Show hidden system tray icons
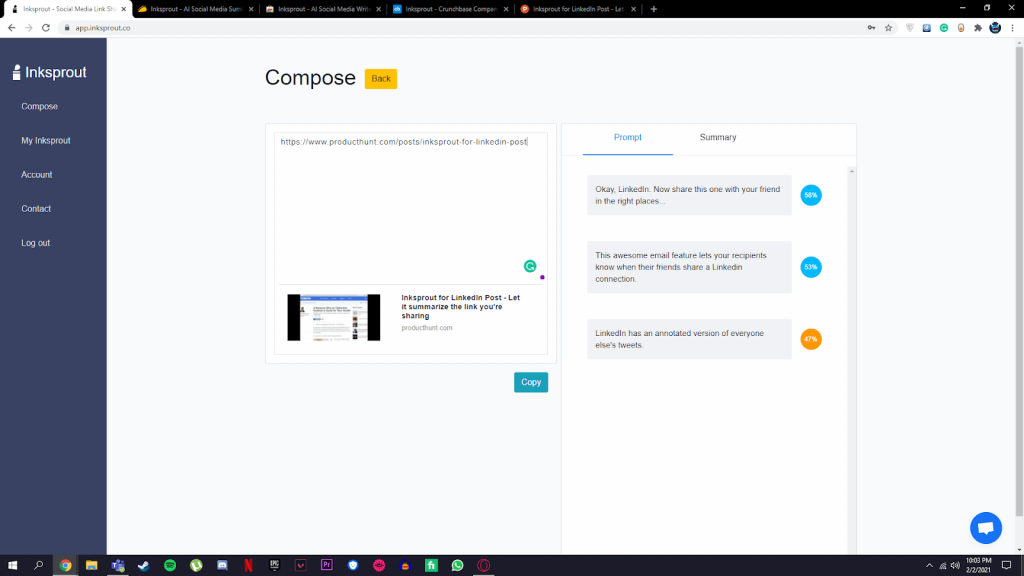The height and width of the screenshot is (576, 1024). (929, 566)
